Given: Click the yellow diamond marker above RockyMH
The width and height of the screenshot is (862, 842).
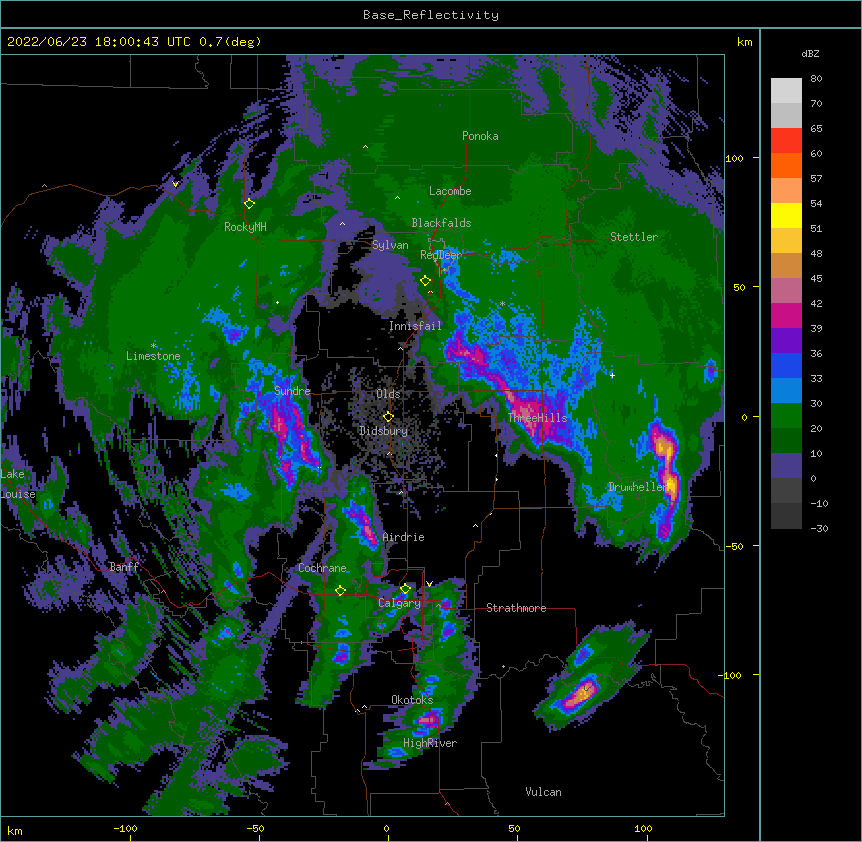Looking at the screenshot, I should point(249,204).
